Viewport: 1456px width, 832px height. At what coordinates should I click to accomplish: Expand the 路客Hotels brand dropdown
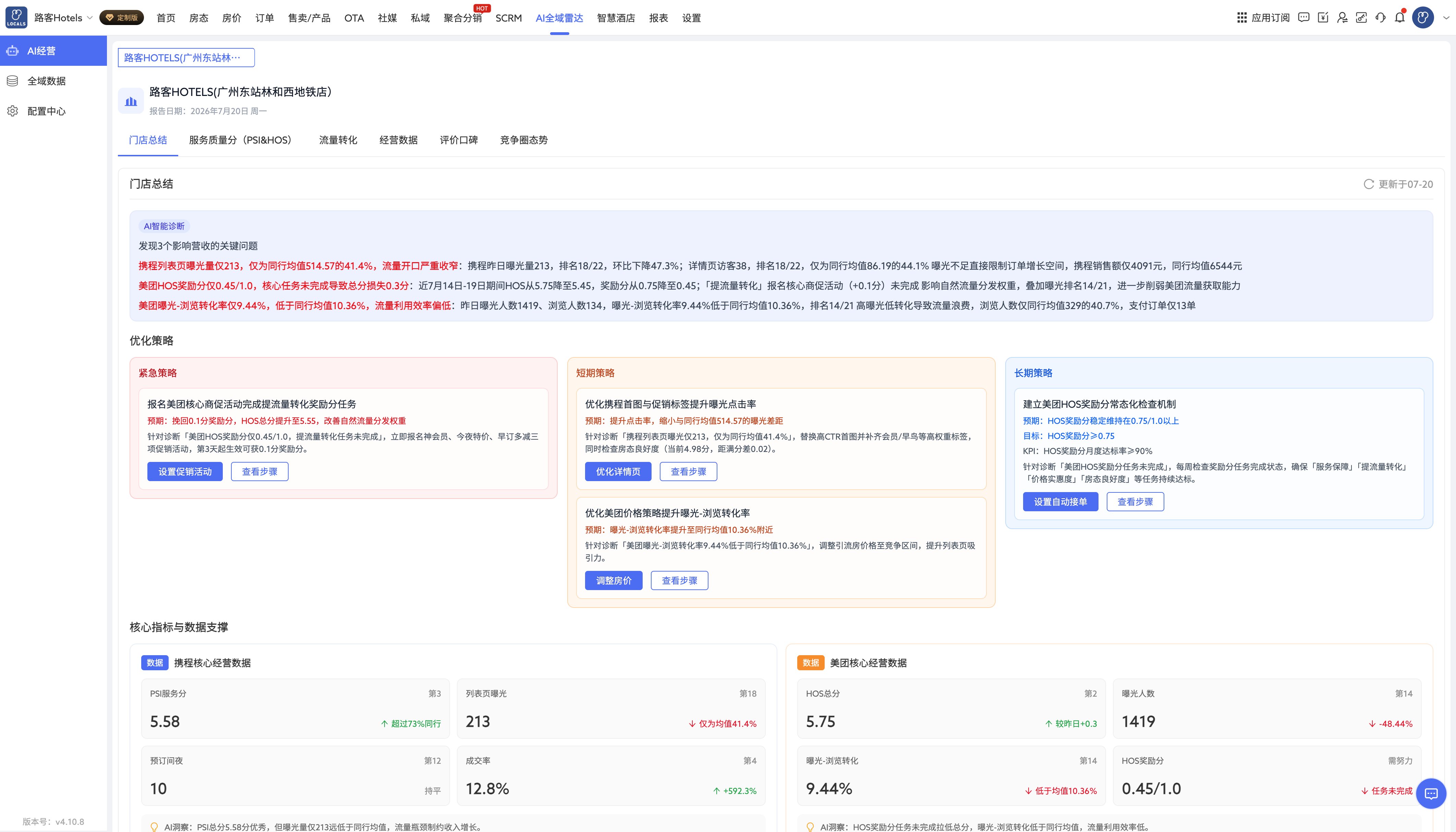(x=63, y=18)
